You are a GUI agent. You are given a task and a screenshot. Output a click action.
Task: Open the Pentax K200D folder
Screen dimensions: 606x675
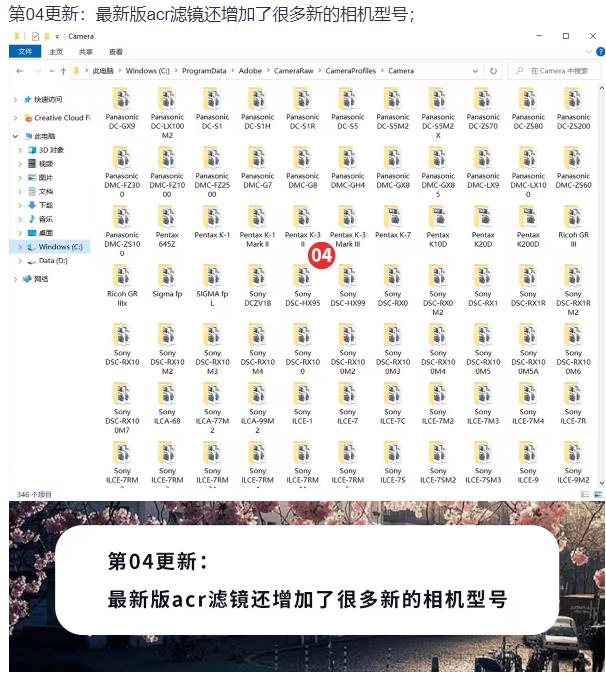coord(528,226)
